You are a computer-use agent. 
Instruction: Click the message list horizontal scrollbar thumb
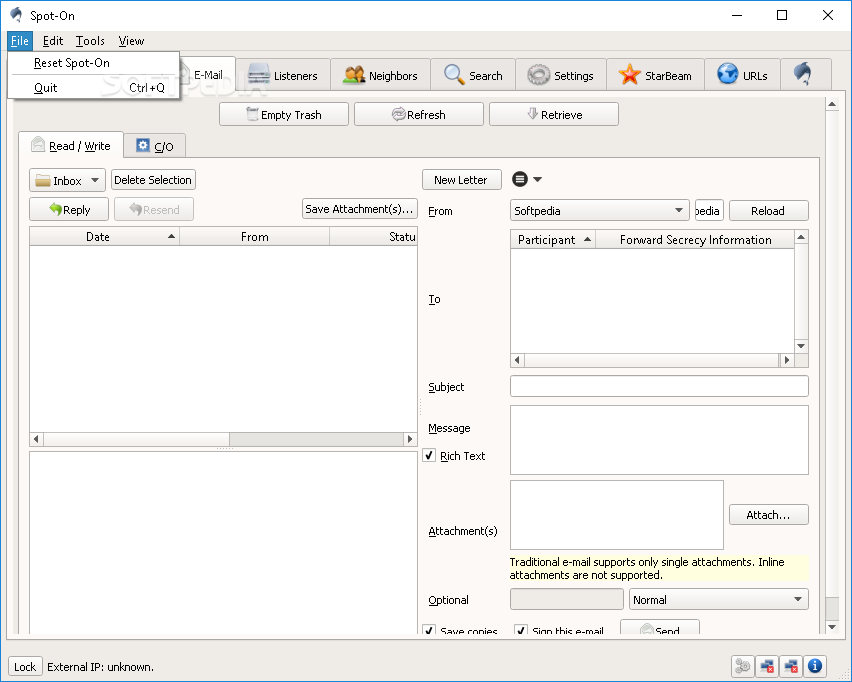coord(136,439)
